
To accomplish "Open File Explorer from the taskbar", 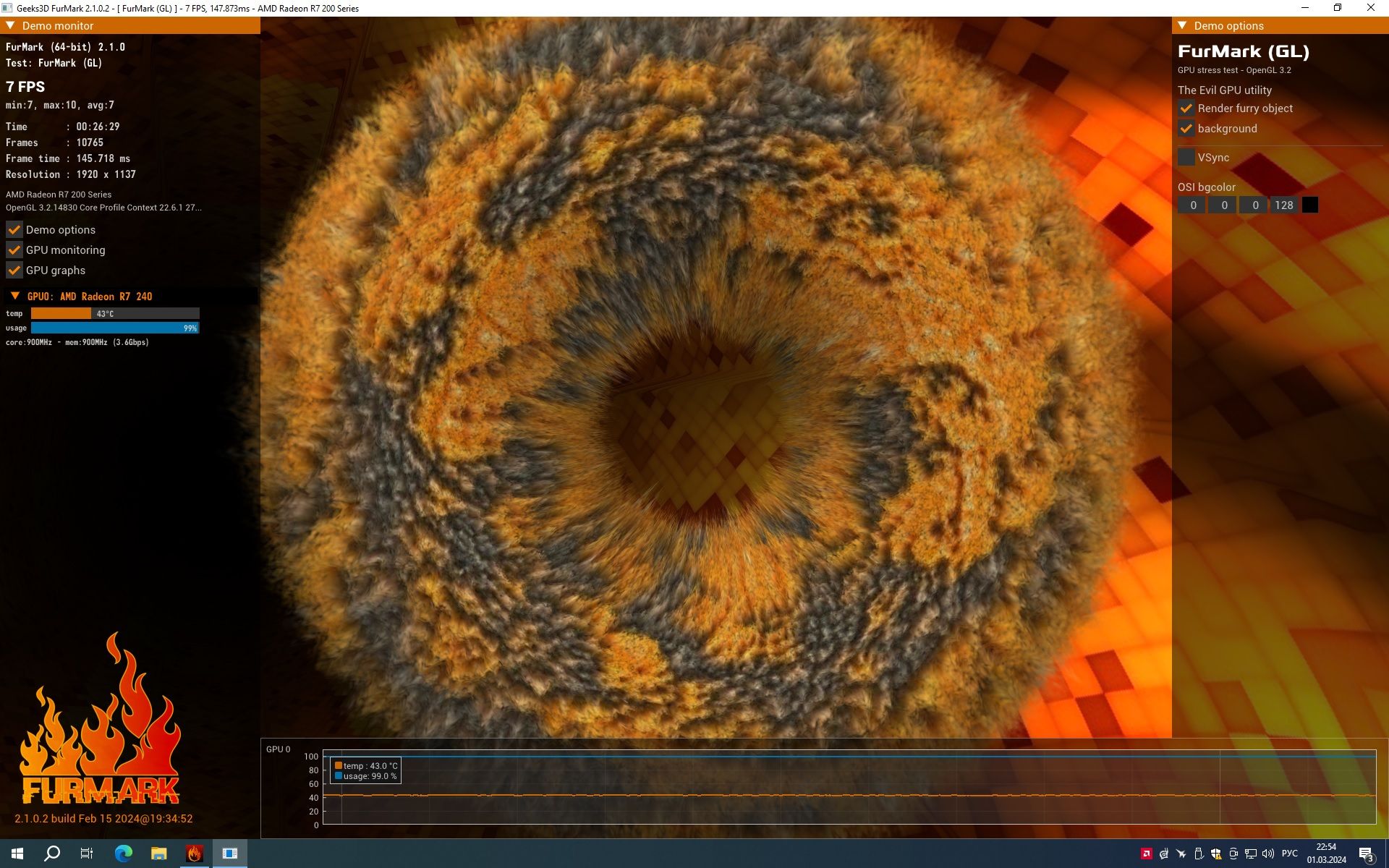I will 158,854.
